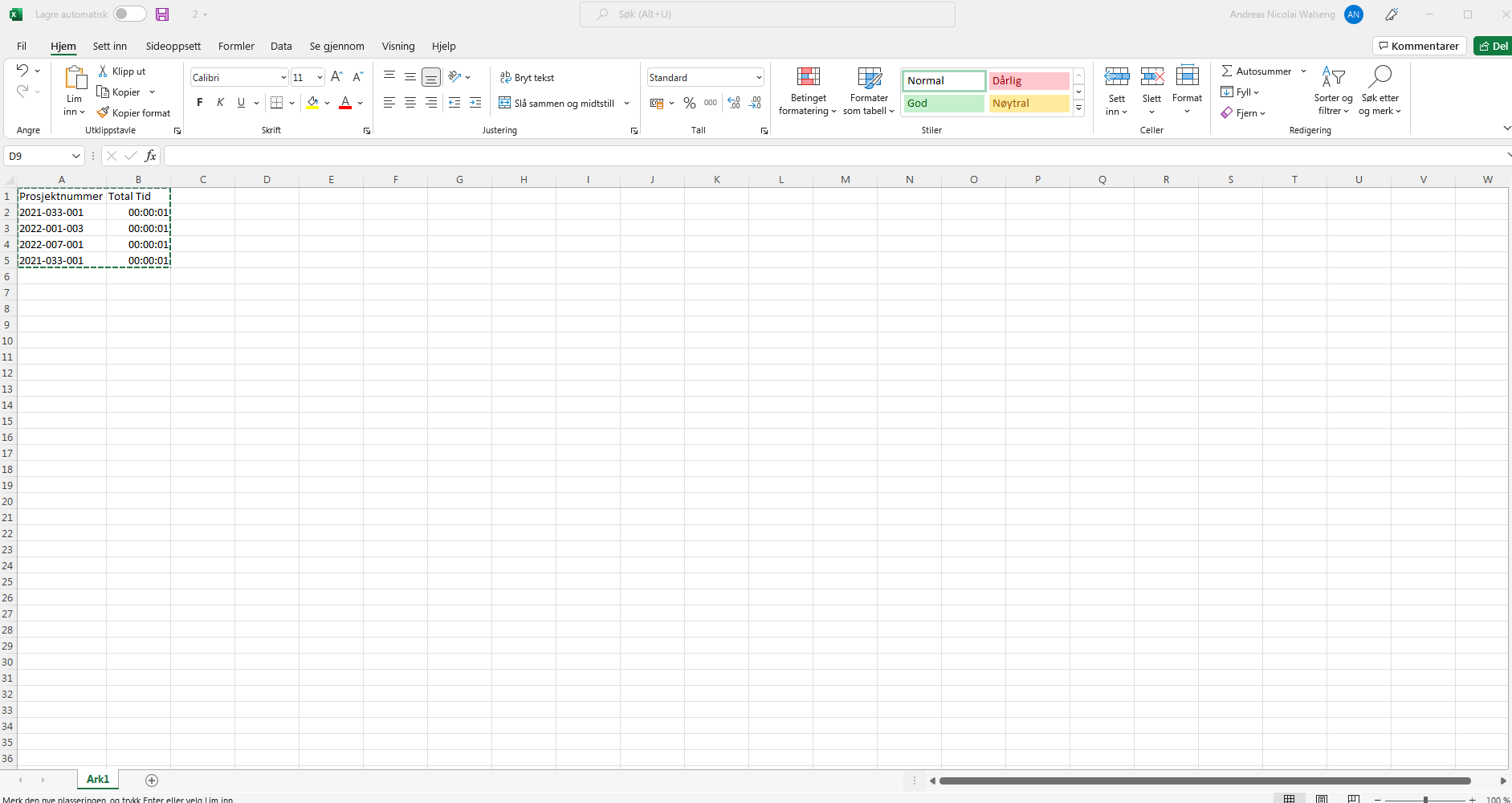Increase decimal places
This screenshot has height=803, width=1512.
[734, 103]
